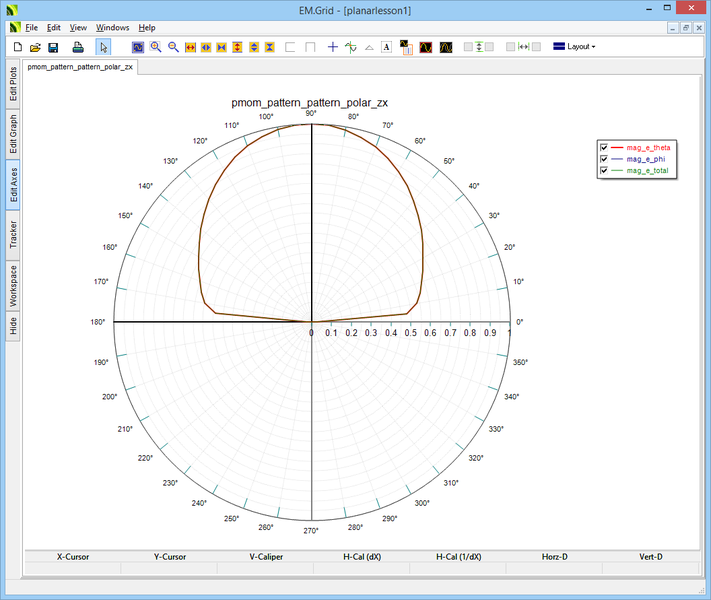Save using the floppy disk icon
This screenshot has width=711, height=600.
click(53, 47)
